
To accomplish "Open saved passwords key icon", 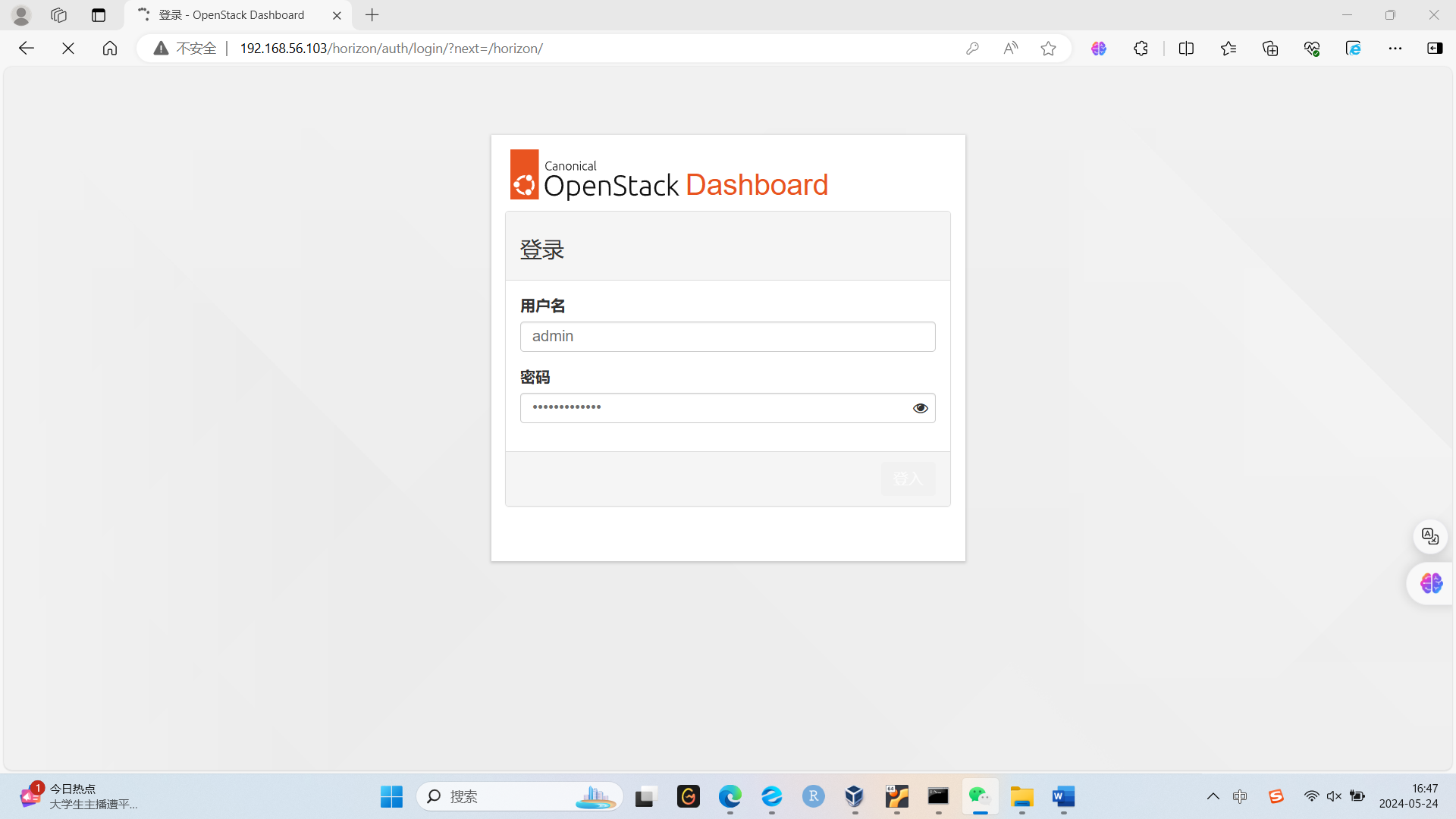I will 972,49.
